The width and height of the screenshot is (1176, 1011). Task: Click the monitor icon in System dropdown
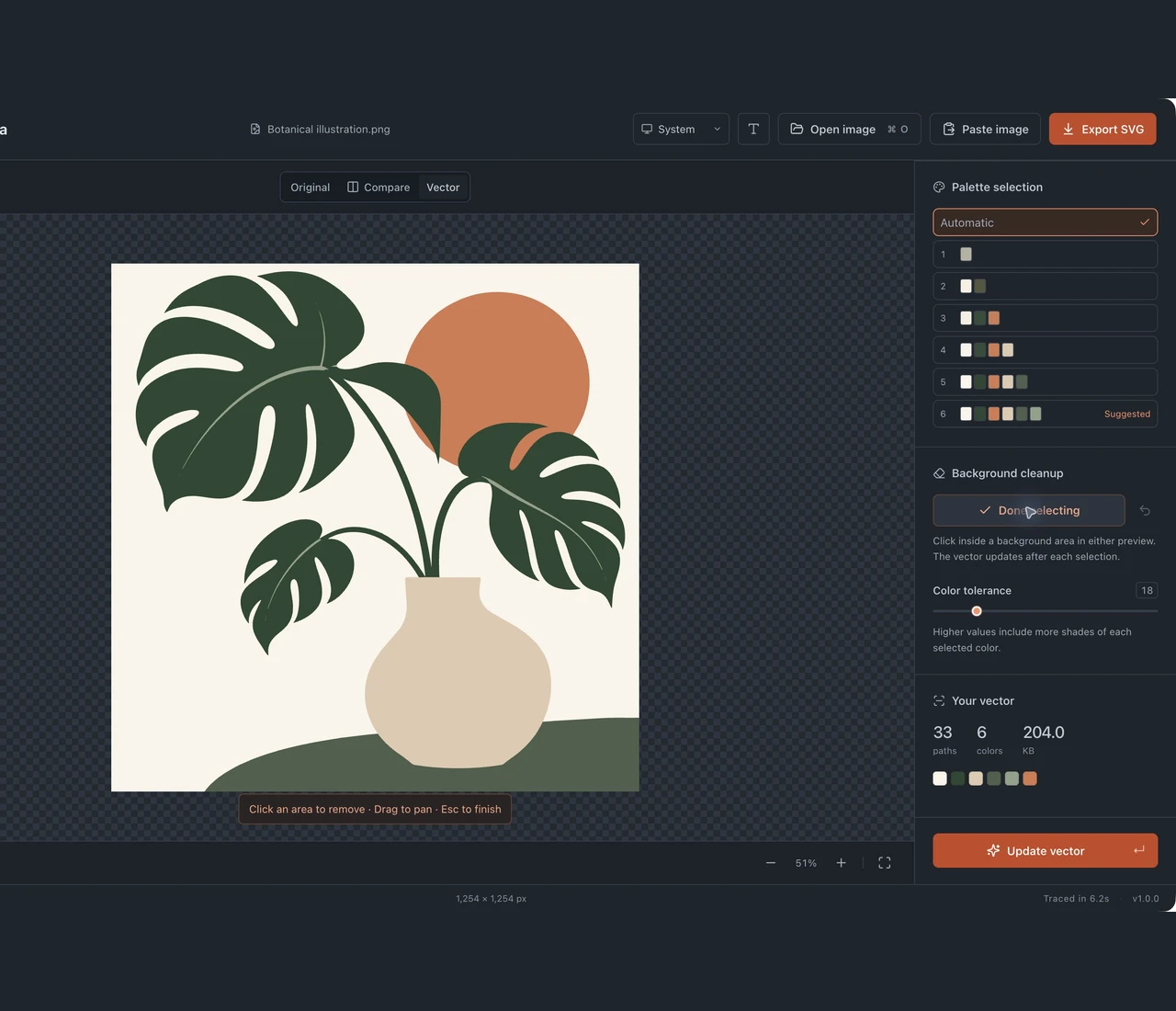(647, 129)
